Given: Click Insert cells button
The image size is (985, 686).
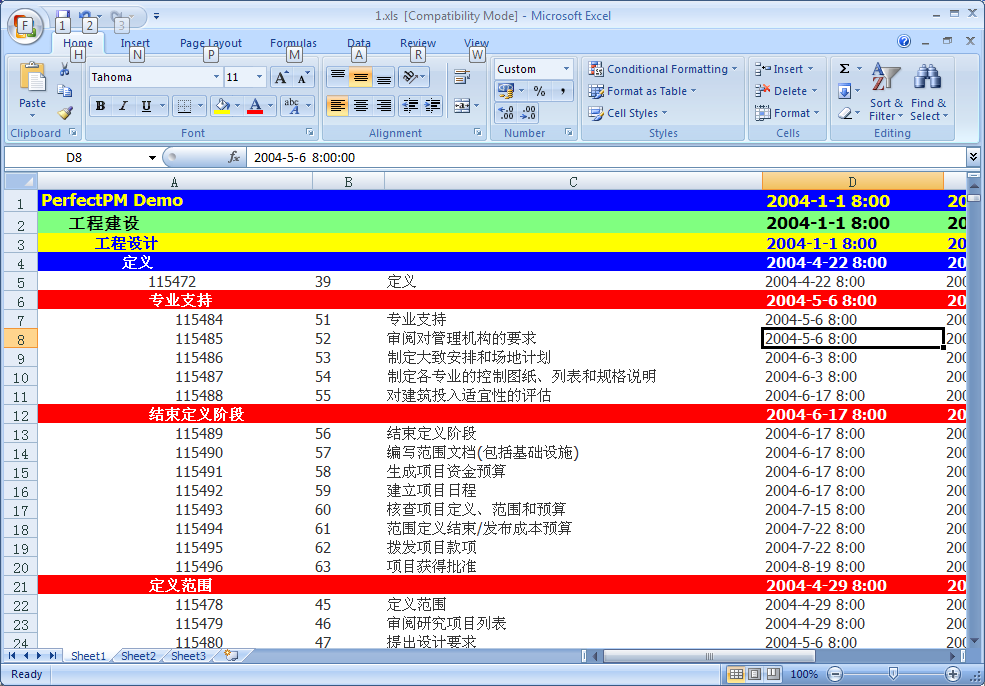Looking at the screenshot, I should [x=783, y=69].
